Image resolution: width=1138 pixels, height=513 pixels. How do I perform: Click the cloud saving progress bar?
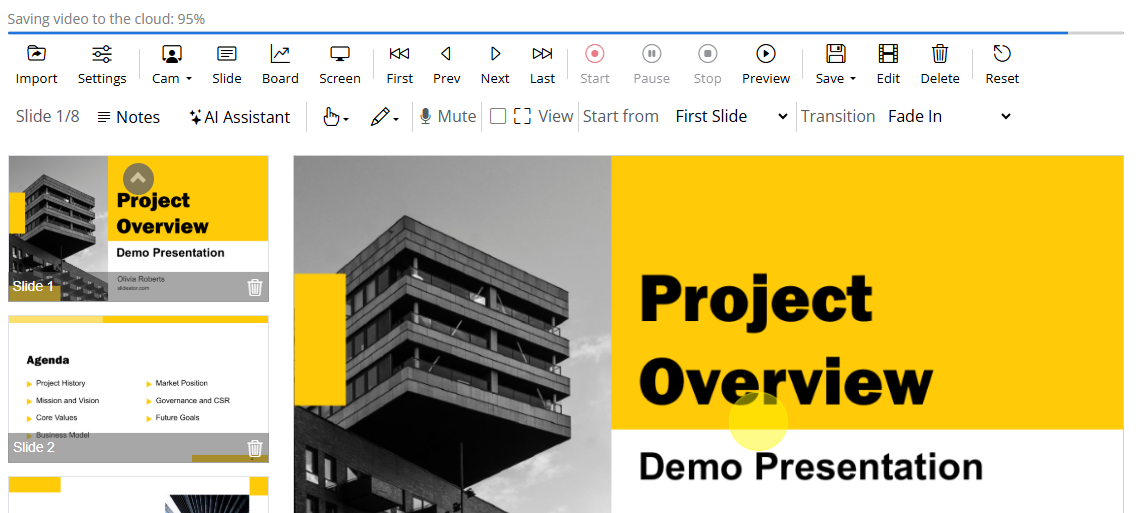[x=566, y=33]
